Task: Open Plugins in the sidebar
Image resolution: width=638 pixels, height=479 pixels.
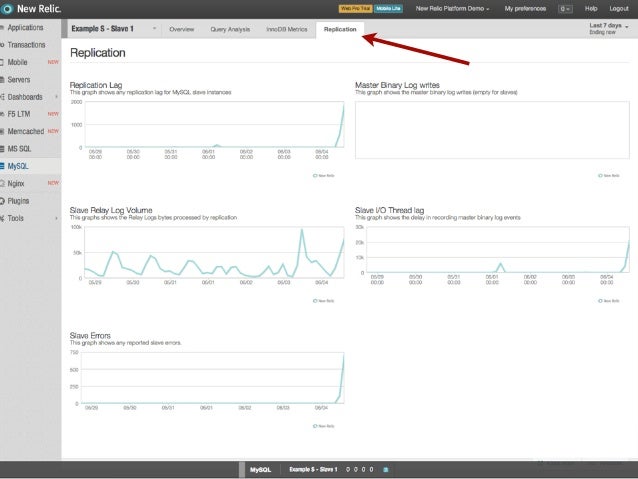Action: click(18, 201)
